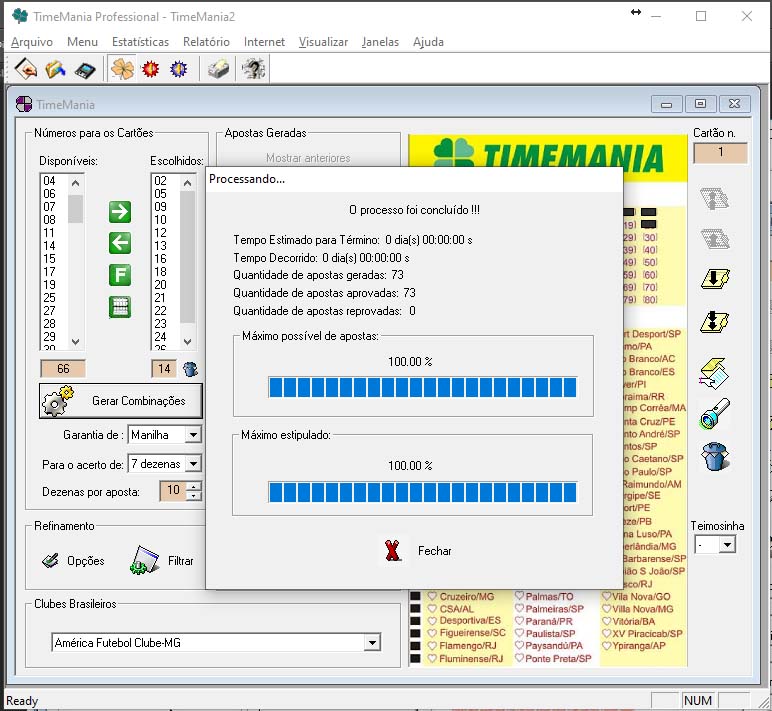Click the Filtrar filter icon
This screenshot has width=772, height=711.
[x=144, y=560]
